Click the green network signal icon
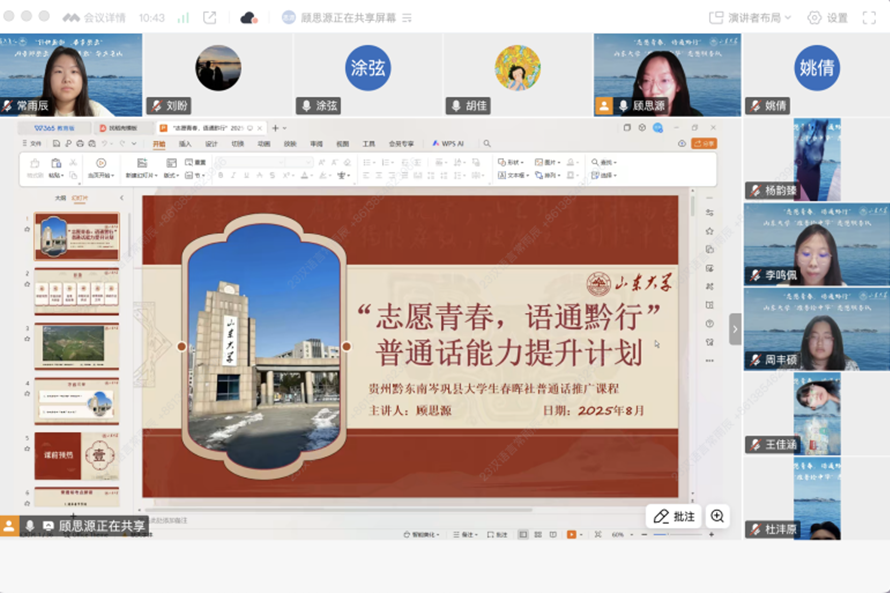 tap(183, 18)
